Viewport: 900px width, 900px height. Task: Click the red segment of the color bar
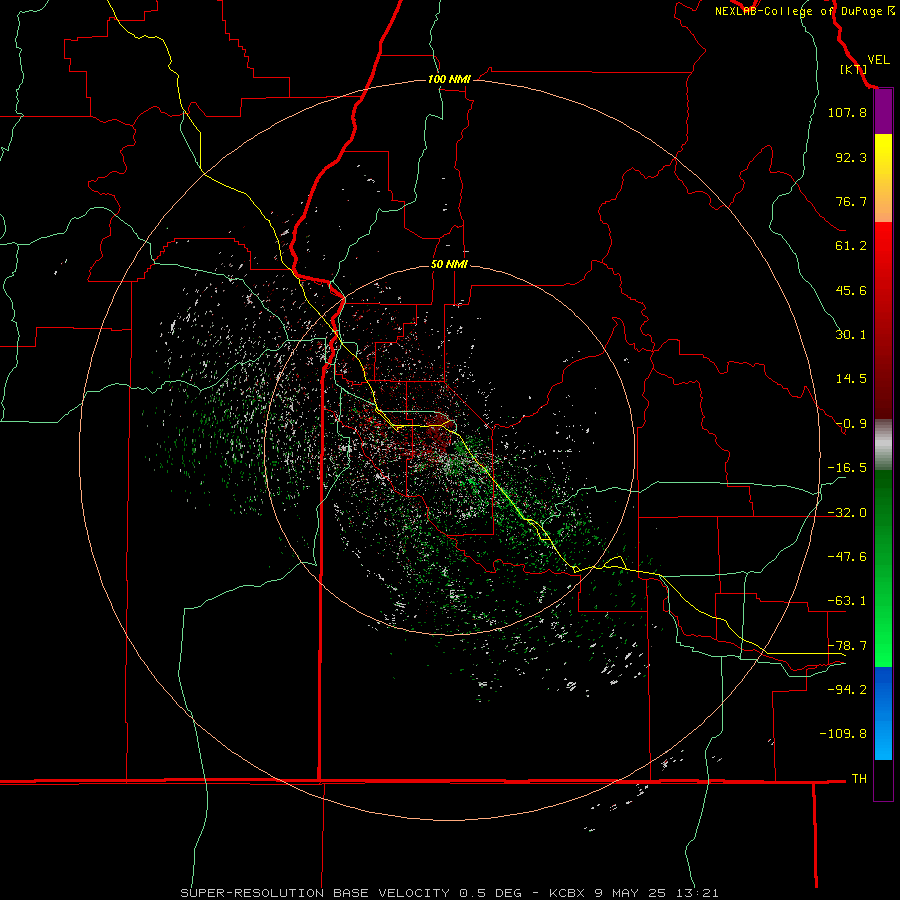[883, 320]
